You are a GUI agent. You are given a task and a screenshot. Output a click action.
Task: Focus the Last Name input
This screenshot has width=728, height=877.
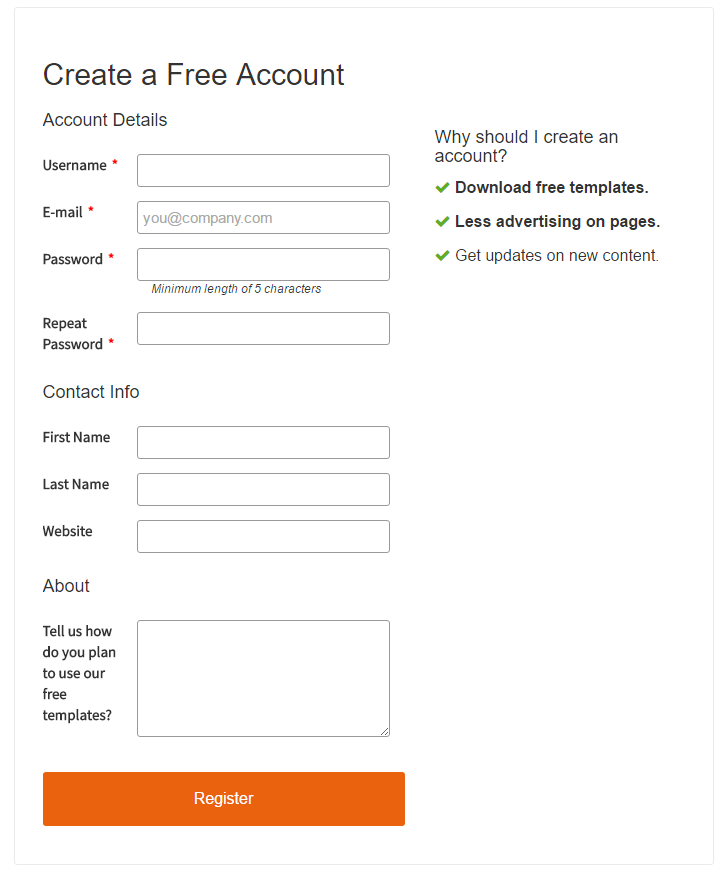[x=263, y=489]
